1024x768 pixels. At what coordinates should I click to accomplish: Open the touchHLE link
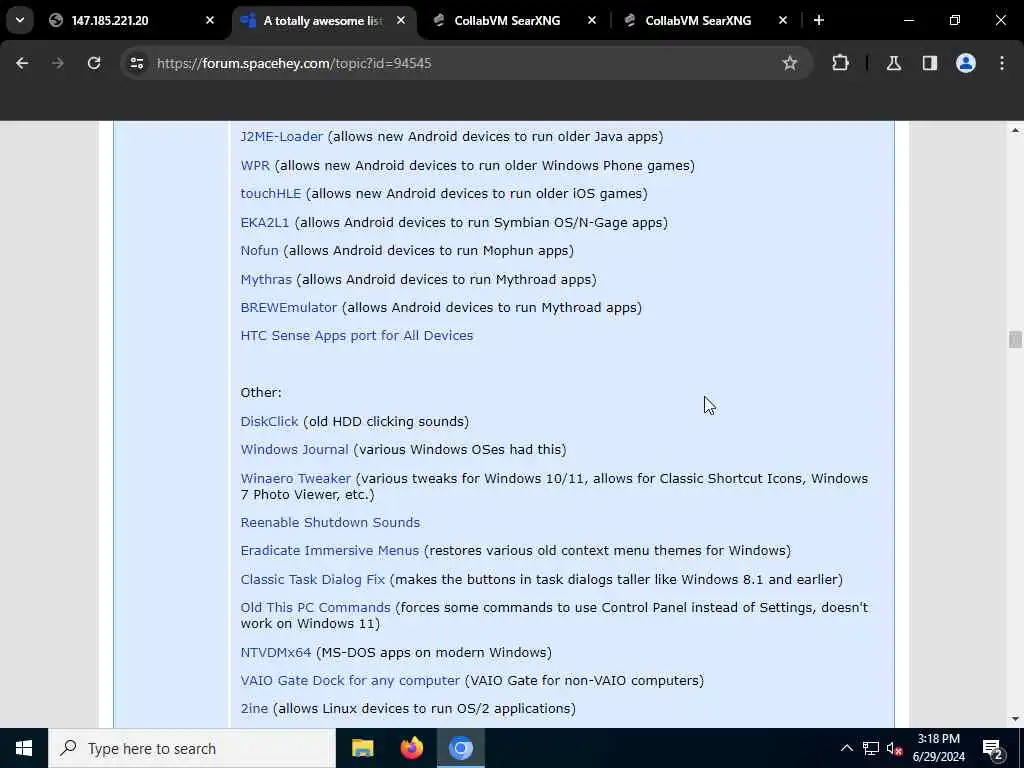pos(270,193)
